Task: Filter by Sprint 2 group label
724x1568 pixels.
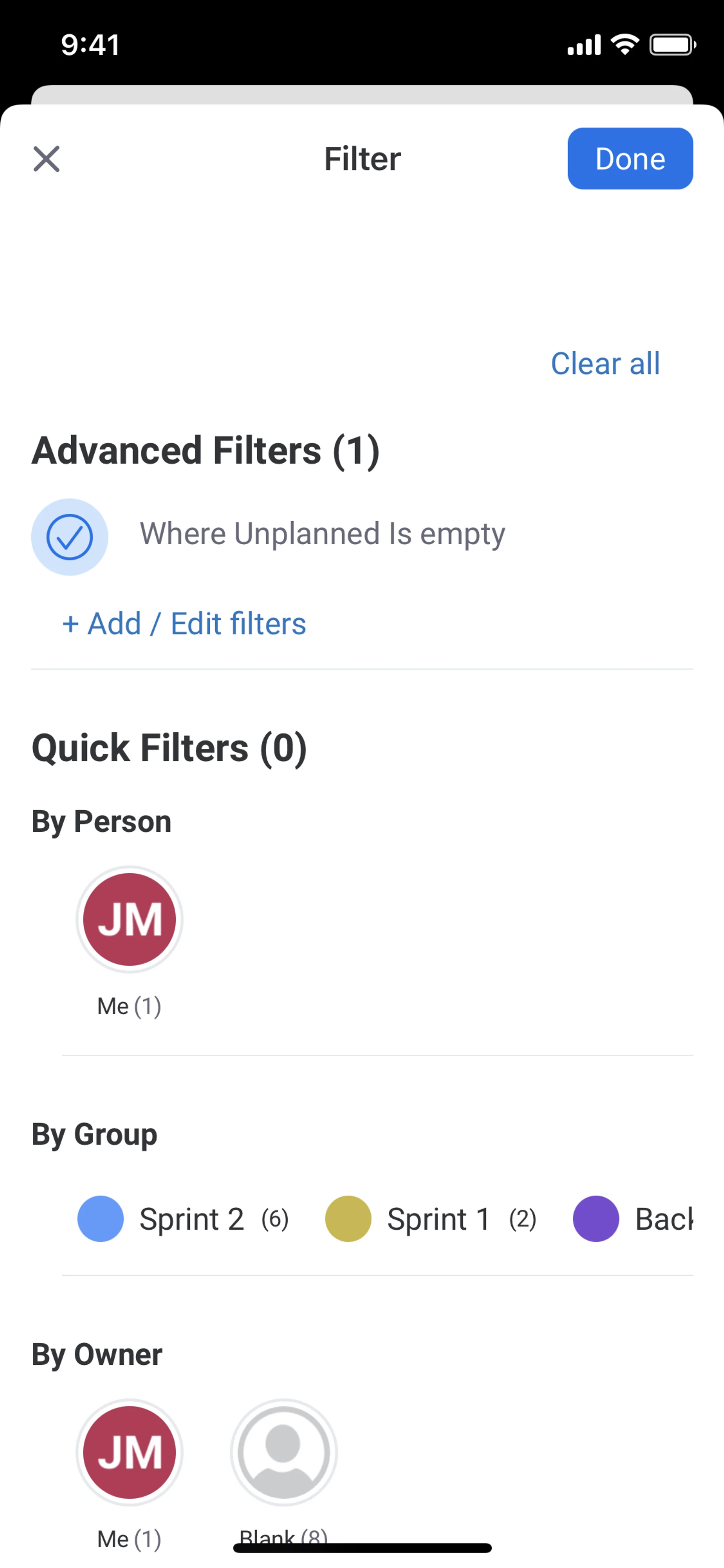Action: 192,1219
